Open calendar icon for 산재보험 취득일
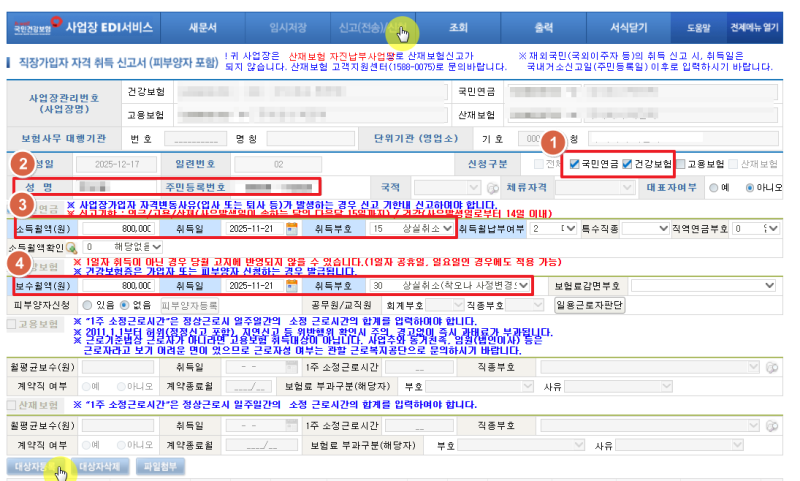 tap(291, 425)
